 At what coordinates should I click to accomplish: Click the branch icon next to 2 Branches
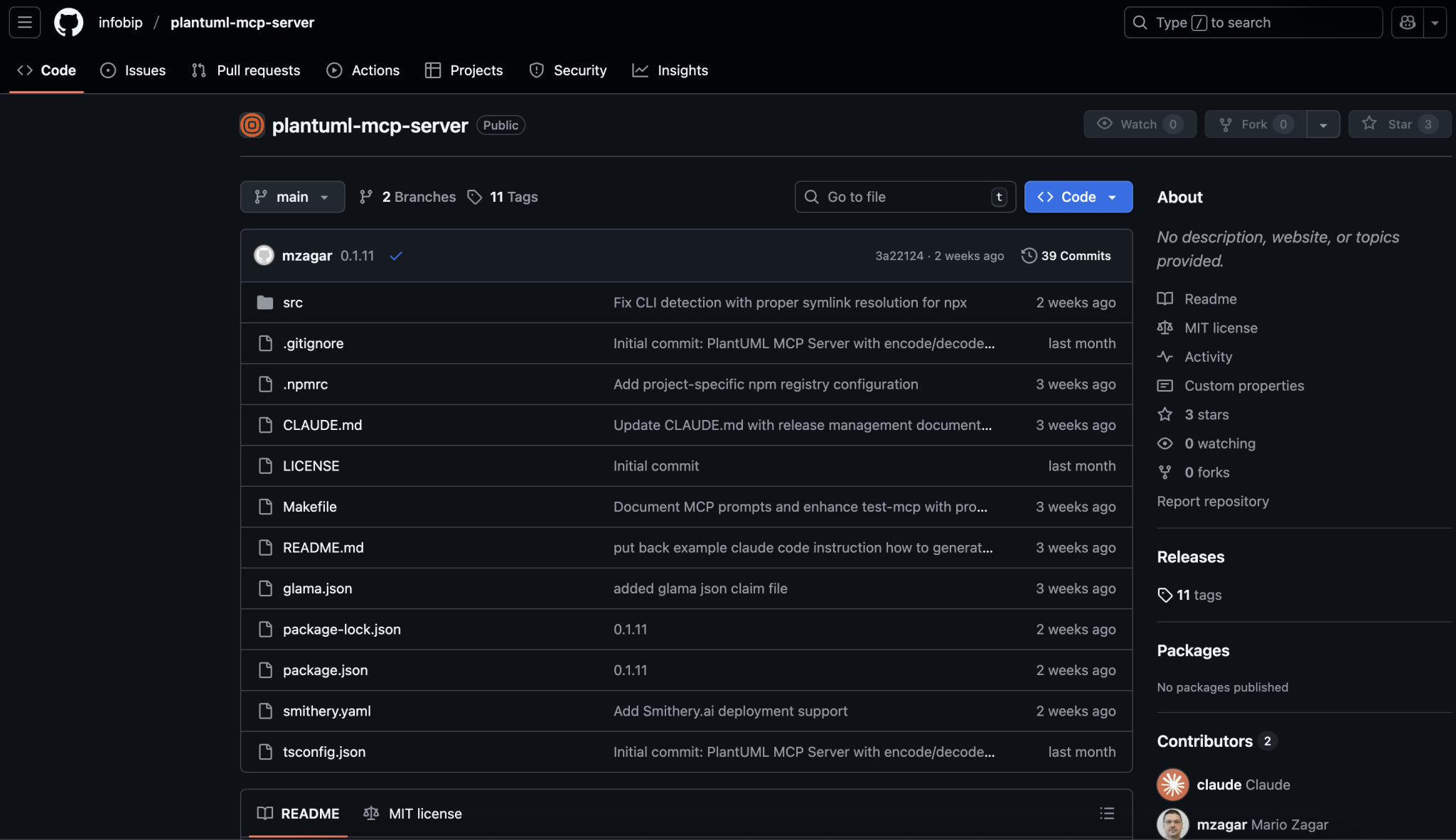pos(367,197)
